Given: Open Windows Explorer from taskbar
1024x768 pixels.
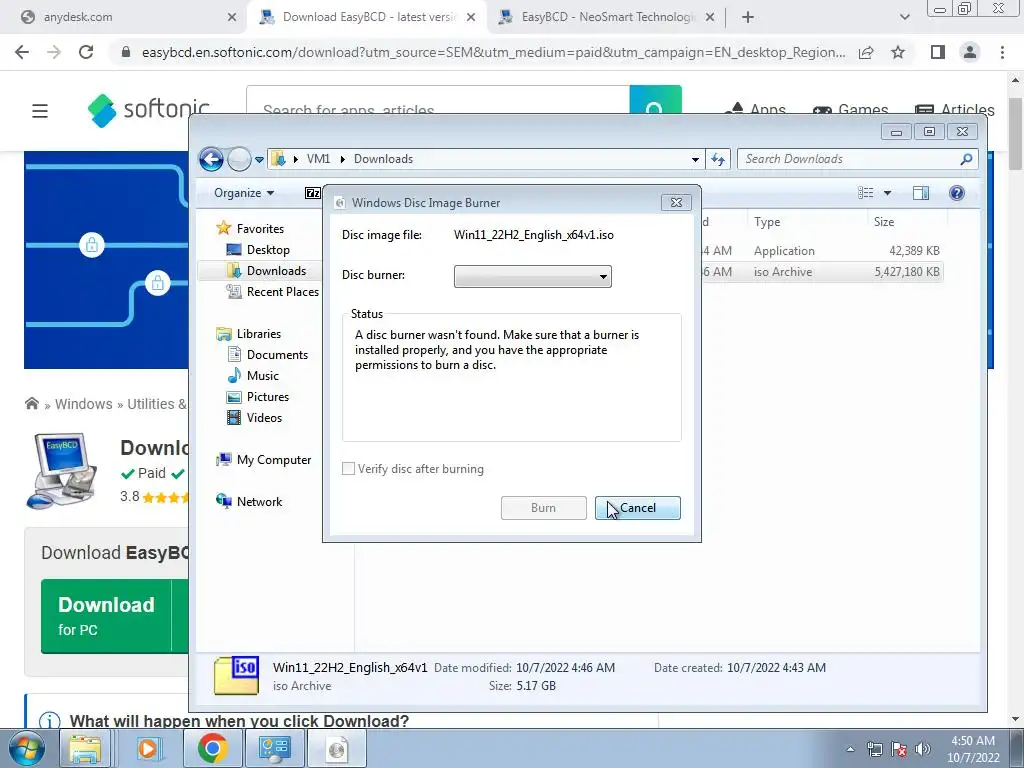Looking at the screenshot, I should coord(86,748).
